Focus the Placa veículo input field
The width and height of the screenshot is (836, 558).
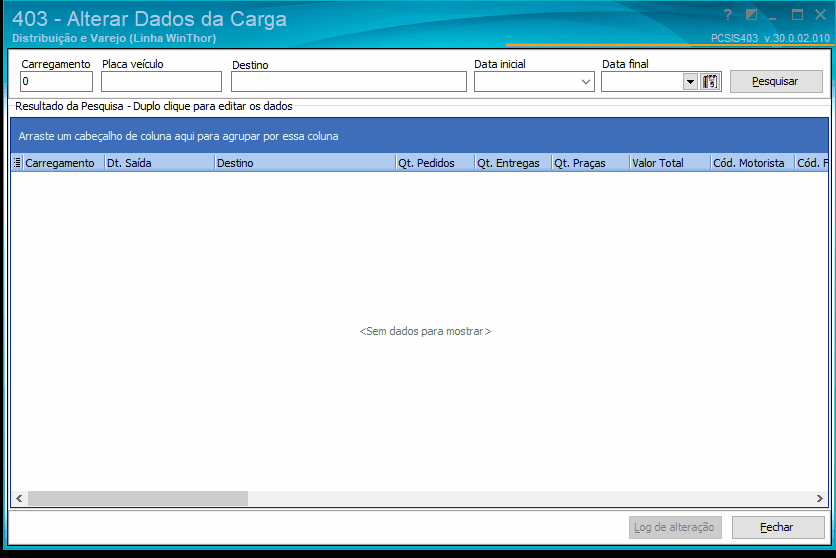tap(162, 82)
